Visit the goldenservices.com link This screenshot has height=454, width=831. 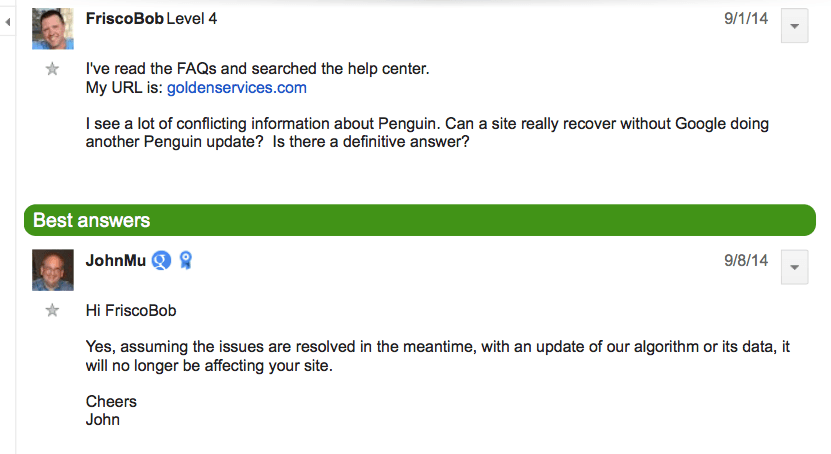click(x=236, y=88)
